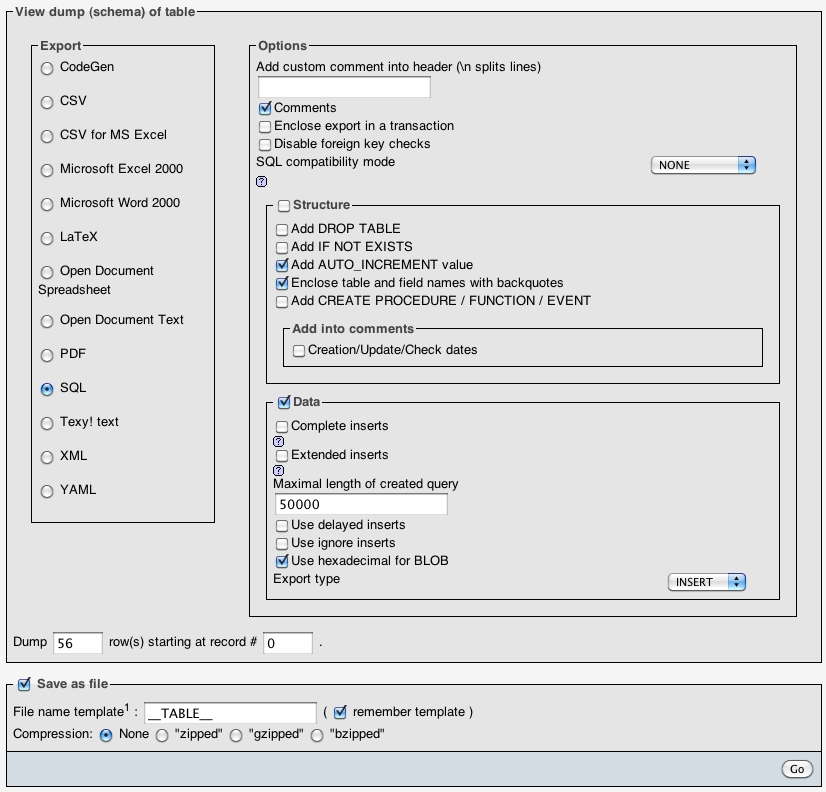Open SQL compatibility mode dropdown
Image resolution: width=826 pixels, height=792 pixels.
pos(703,165)
